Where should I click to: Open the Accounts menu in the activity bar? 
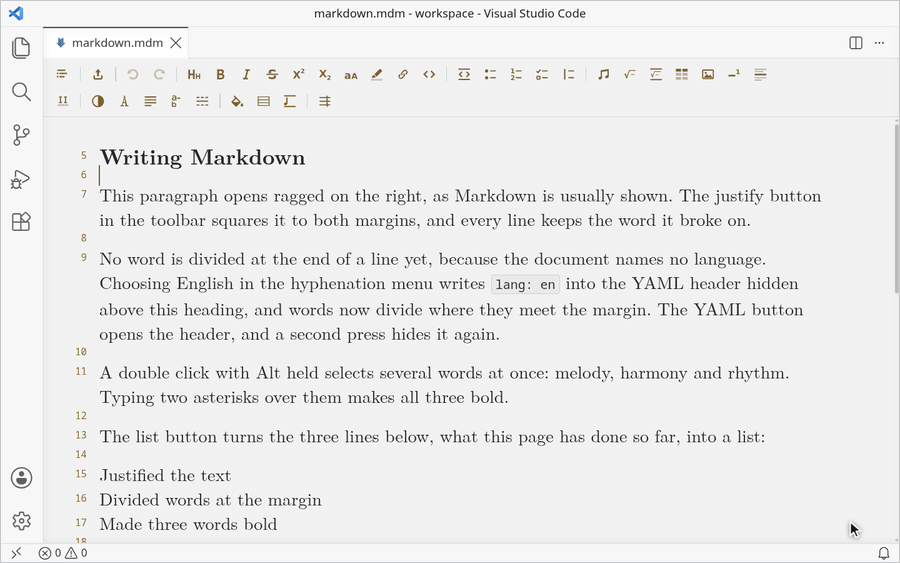(x=21, y=477)
